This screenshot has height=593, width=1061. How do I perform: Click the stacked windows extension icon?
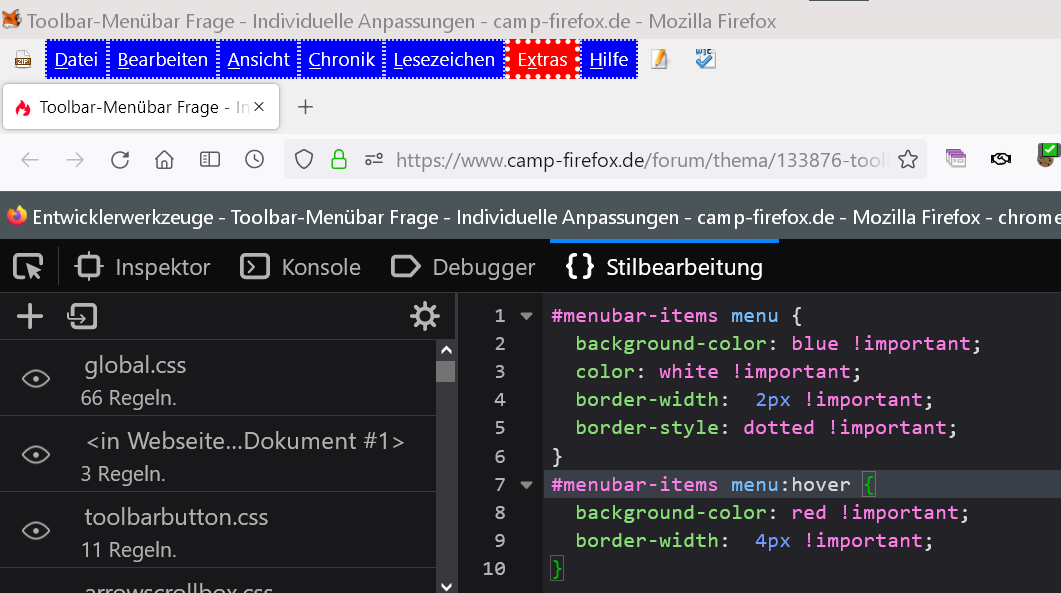click(956, 159)
